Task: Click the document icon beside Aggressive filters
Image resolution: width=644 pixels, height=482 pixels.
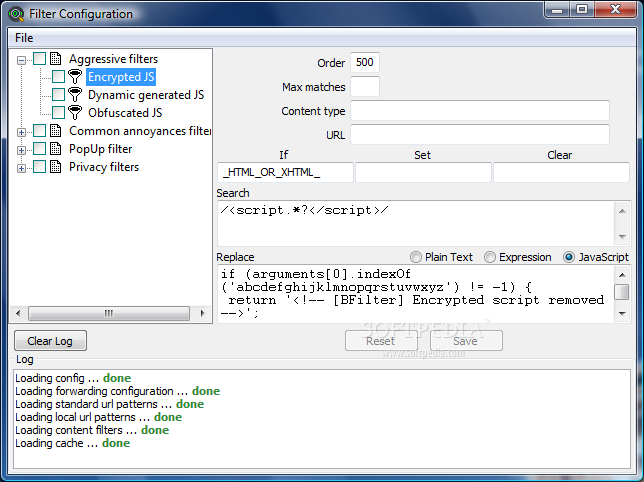Action: (55, 59)
